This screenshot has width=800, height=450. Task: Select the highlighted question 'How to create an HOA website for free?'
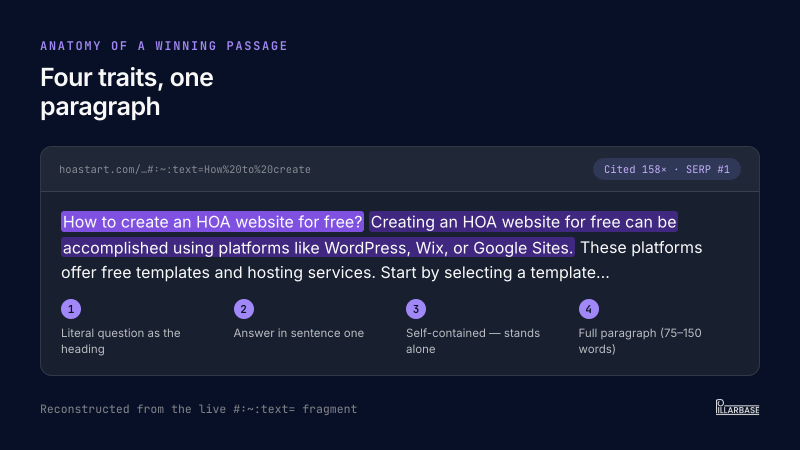click(212, 222)
